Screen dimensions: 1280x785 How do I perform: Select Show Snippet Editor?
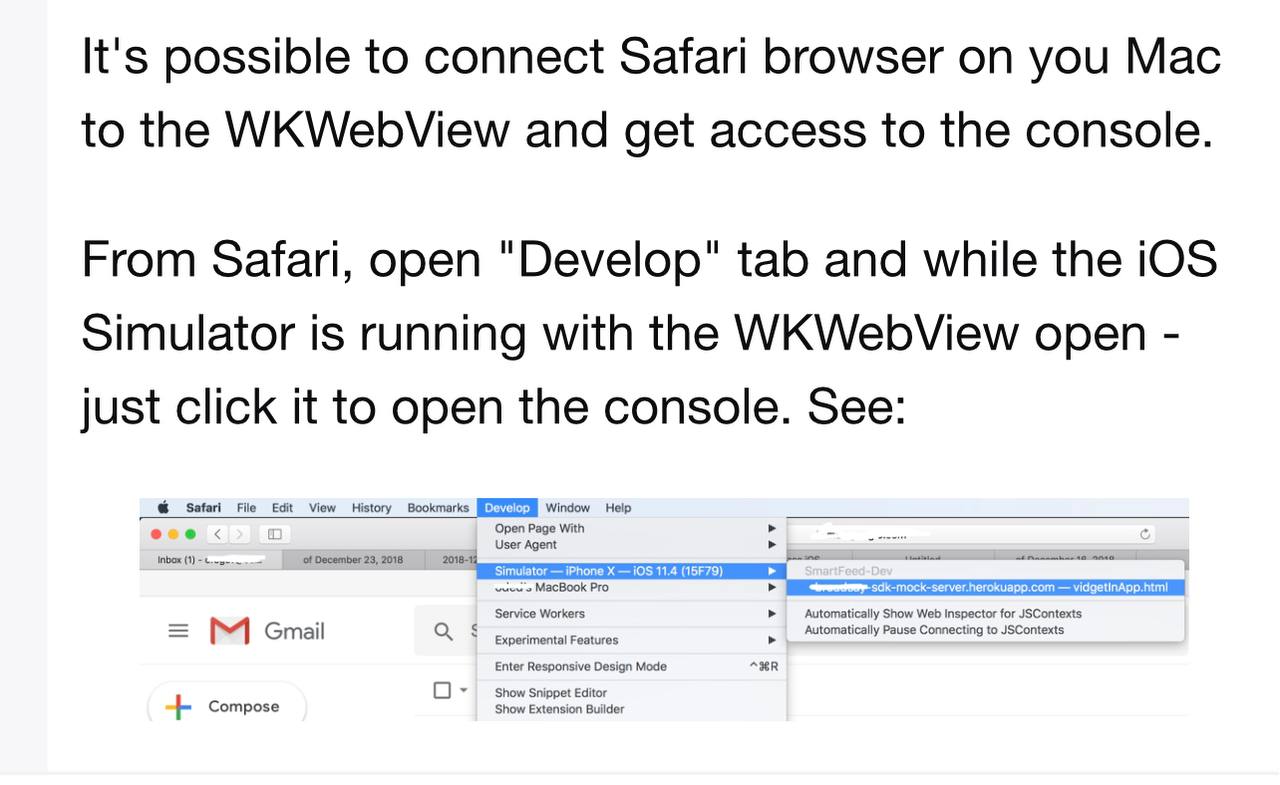tap(633, 692)
